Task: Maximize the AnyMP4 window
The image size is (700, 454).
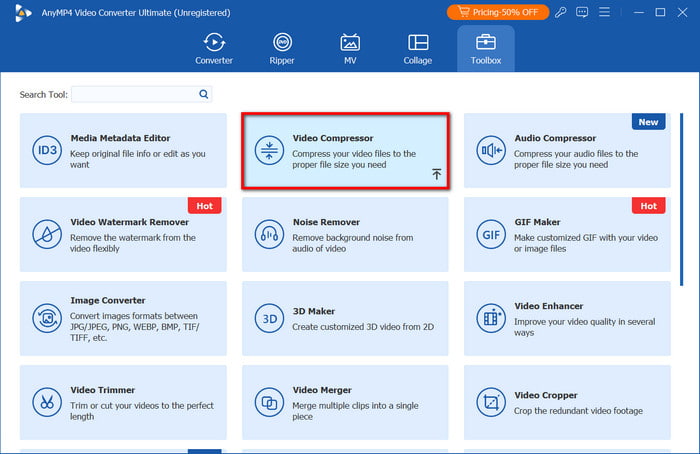Action: (x=660, y=12)
